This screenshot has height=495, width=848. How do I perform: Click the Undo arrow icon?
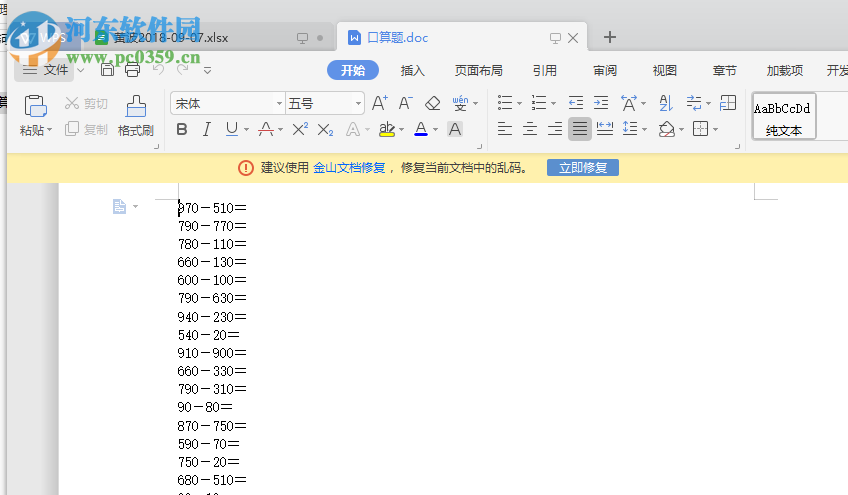158,69
